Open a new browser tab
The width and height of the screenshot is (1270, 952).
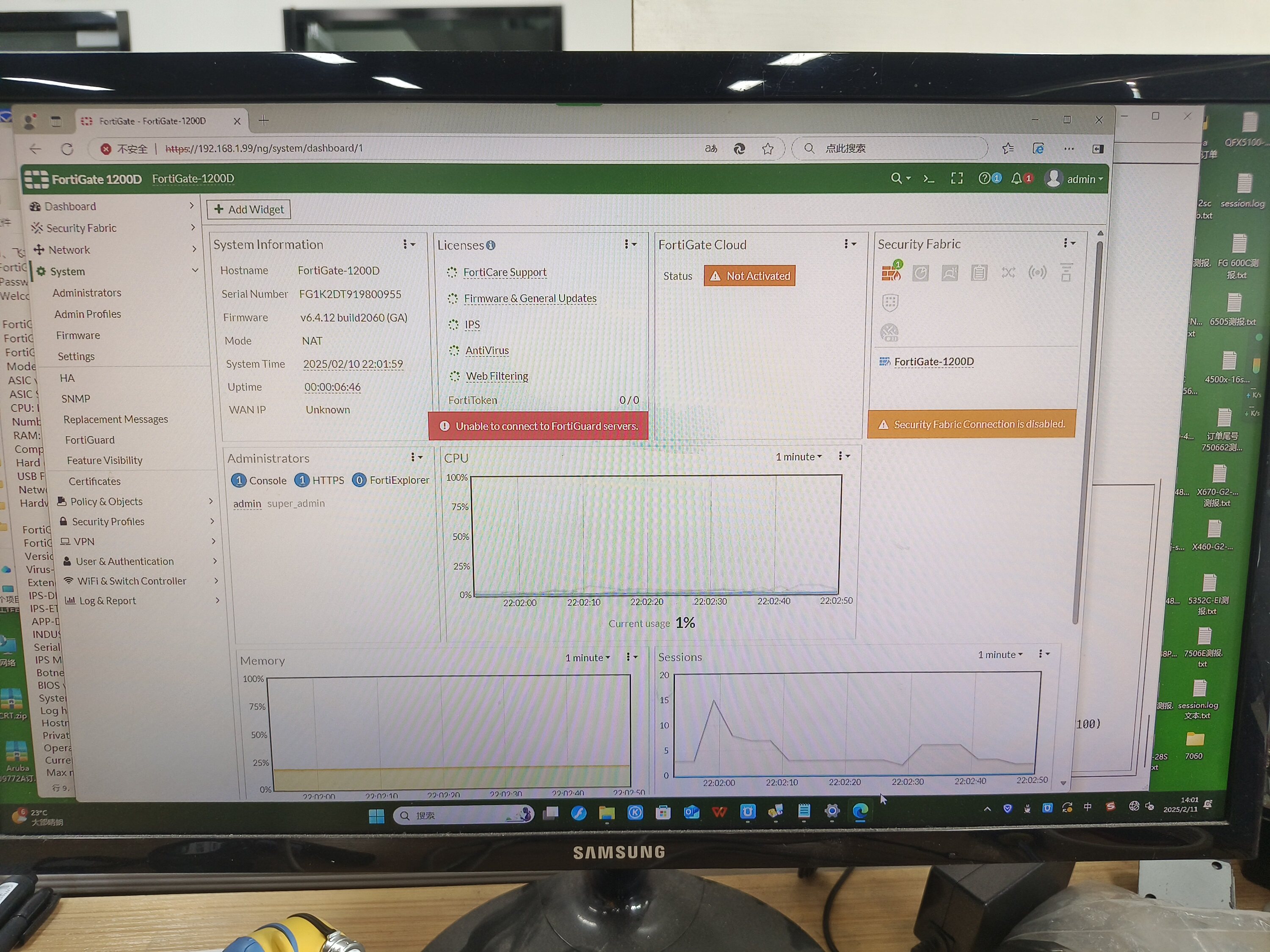pyautogui.click(x=264, y=121)
